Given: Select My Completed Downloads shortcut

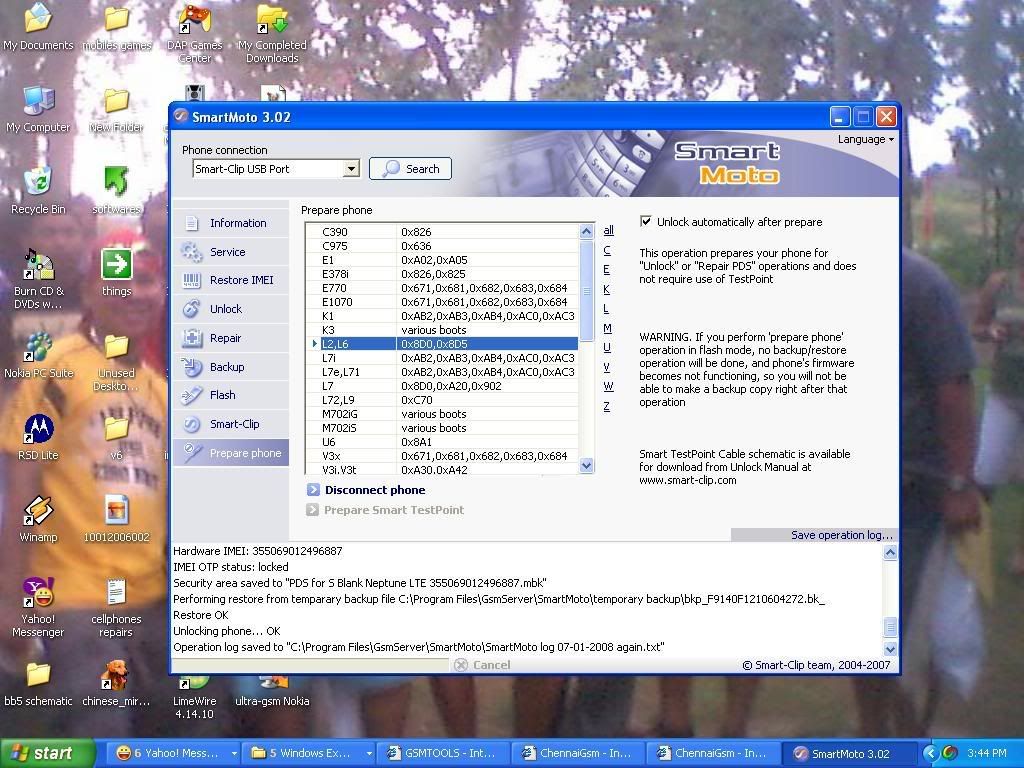Looking at the screenshot, I should (x=272, y=34).
